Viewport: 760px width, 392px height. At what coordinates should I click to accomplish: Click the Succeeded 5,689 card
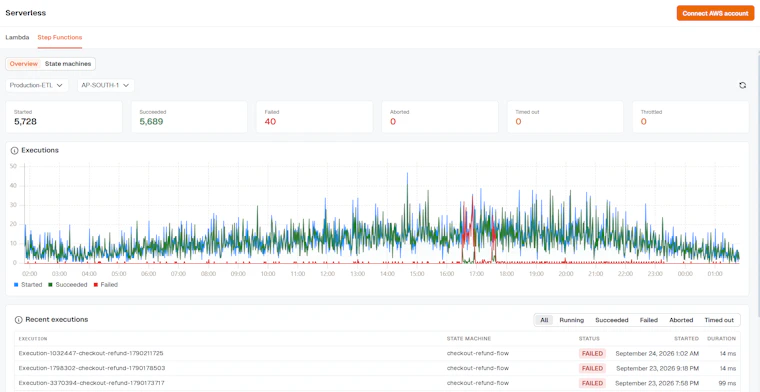[x=189, y=117]
